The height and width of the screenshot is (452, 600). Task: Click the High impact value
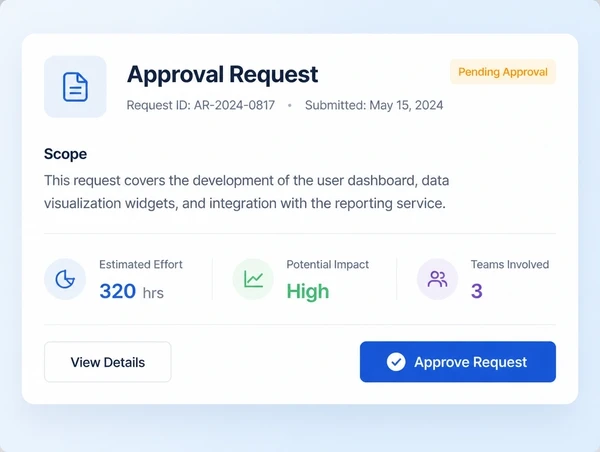pyautogui.click(x=308, y=292)
